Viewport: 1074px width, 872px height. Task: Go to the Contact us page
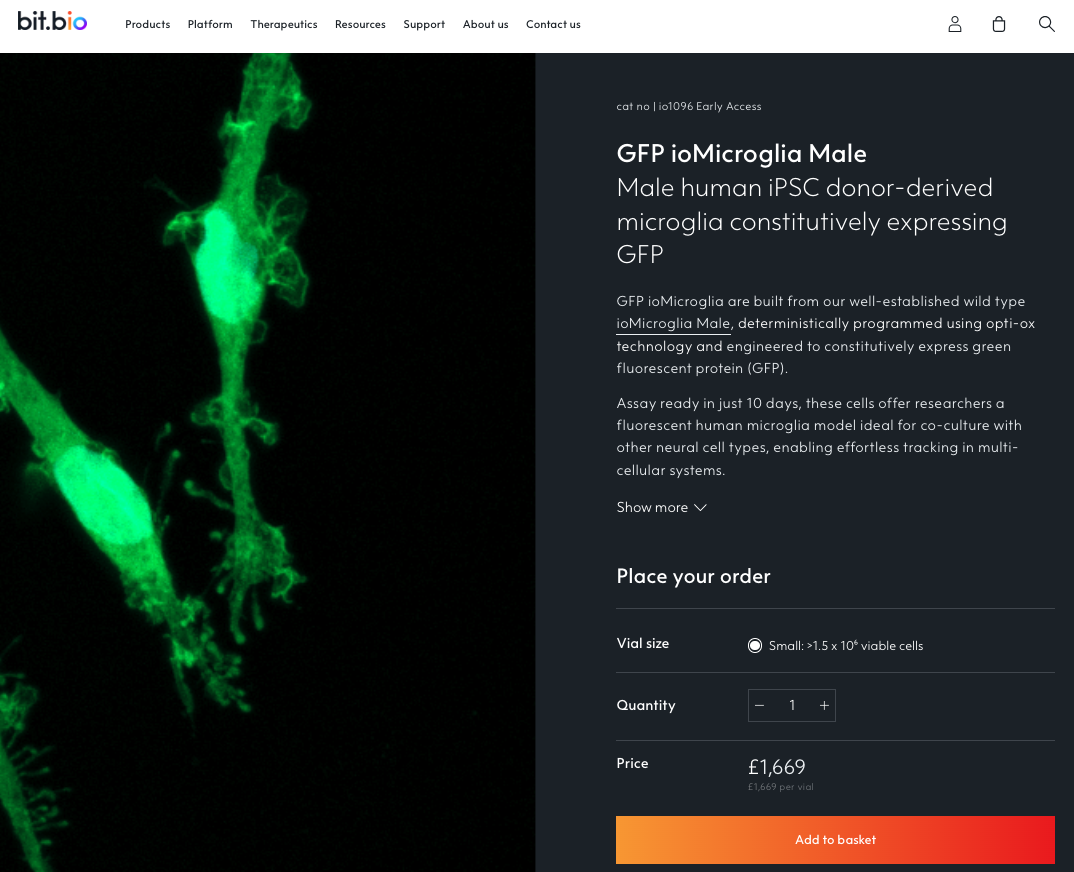click(553, 24)
